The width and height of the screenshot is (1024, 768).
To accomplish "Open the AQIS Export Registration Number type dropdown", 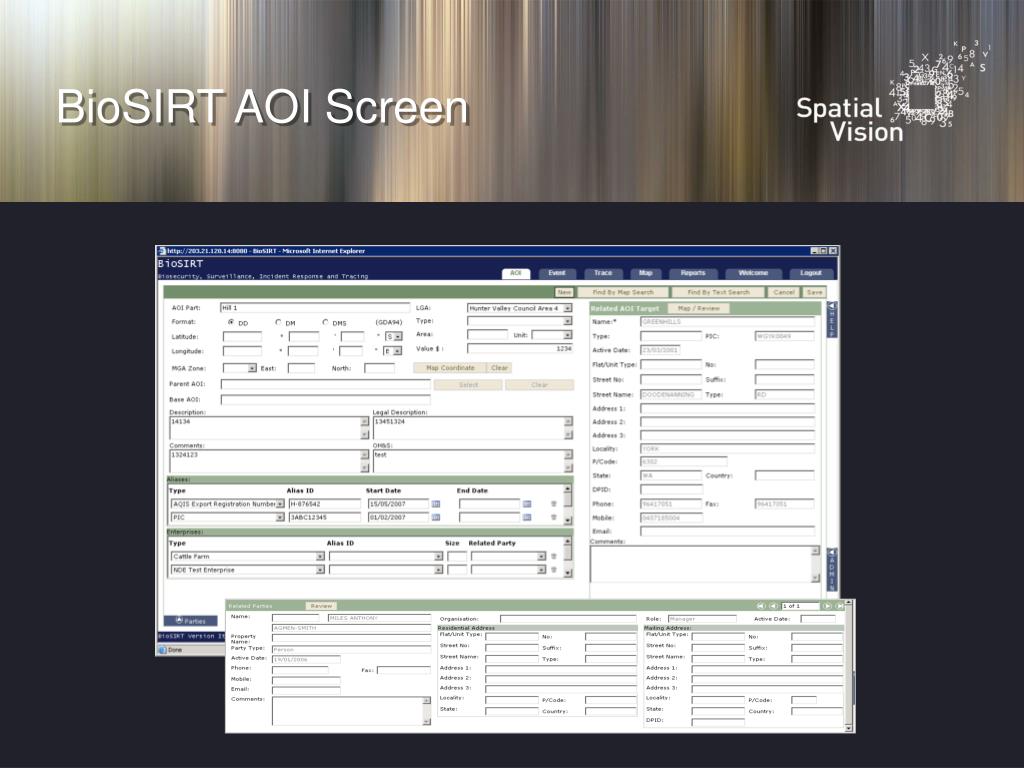I will click(x=280, y=504).
